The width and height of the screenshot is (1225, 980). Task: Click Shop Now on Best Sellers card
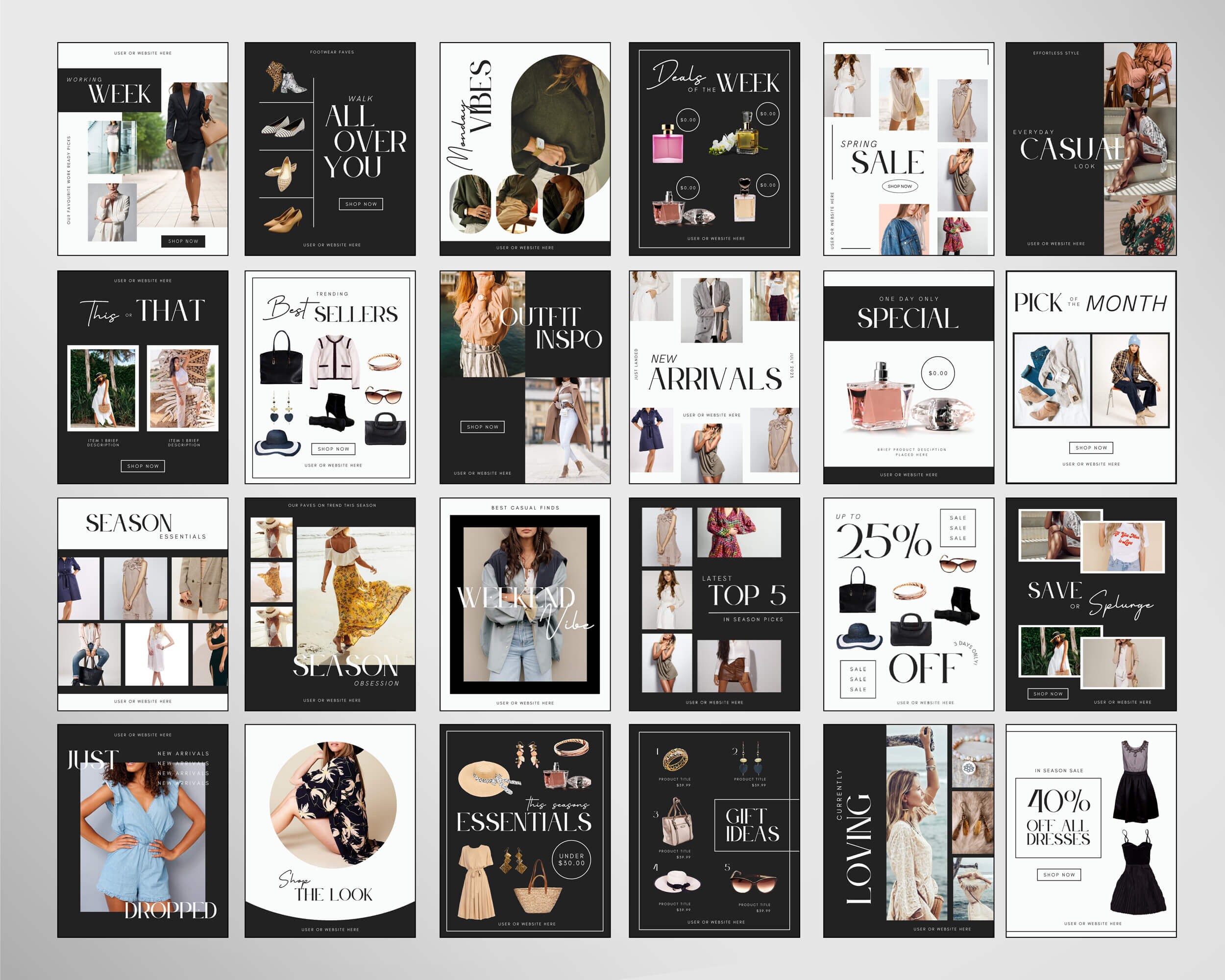click(334, 449)
